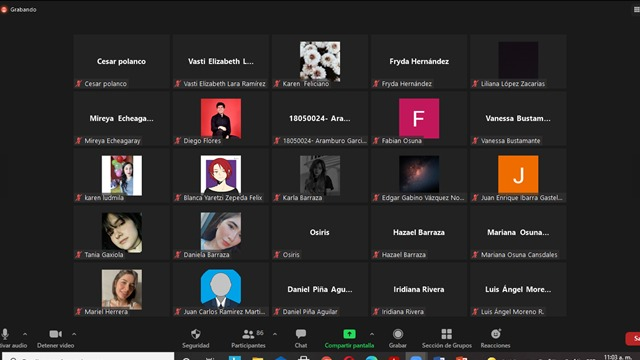Expand video options caret beside Detener video
Screen dimensions: 640x360
tap(74, 334)
